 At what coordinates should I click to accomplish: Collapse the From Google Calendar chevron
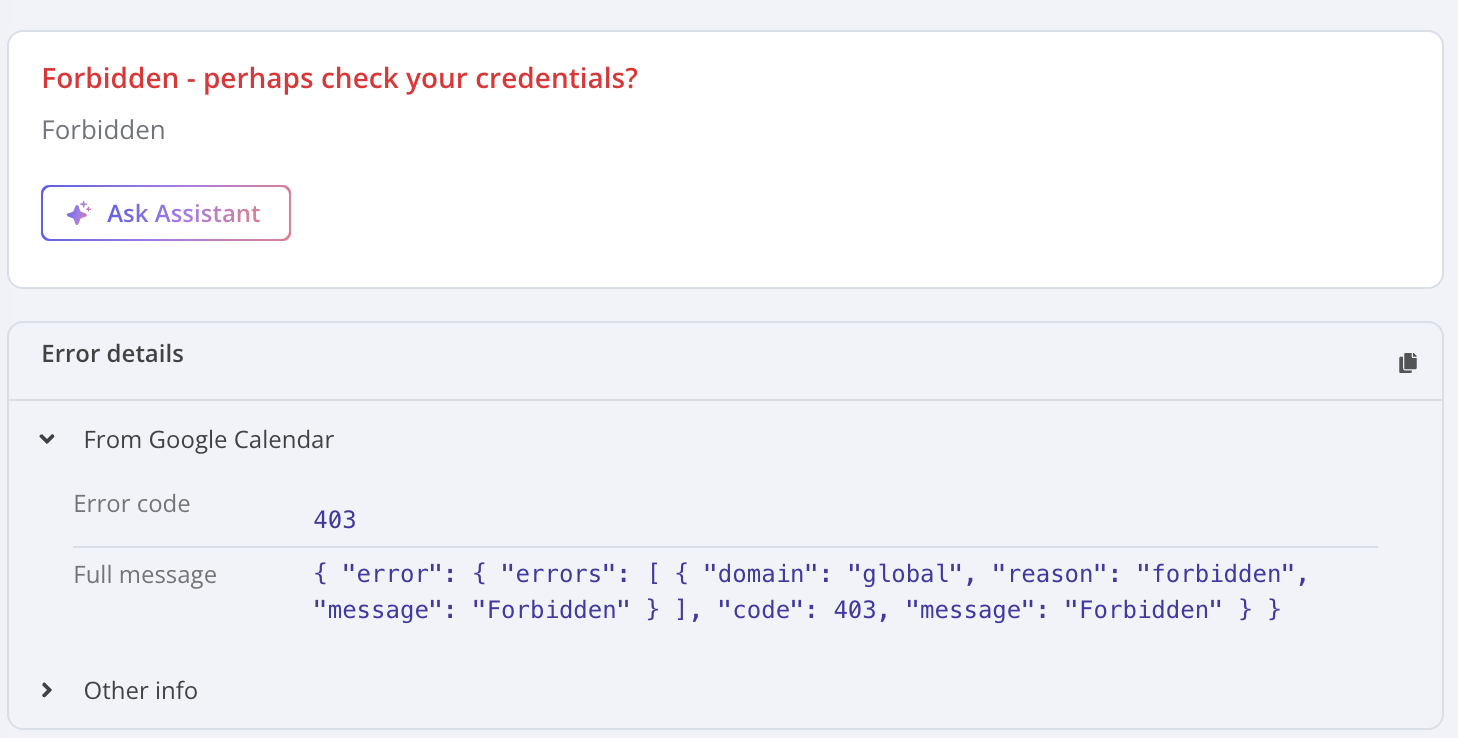[47, 439]
